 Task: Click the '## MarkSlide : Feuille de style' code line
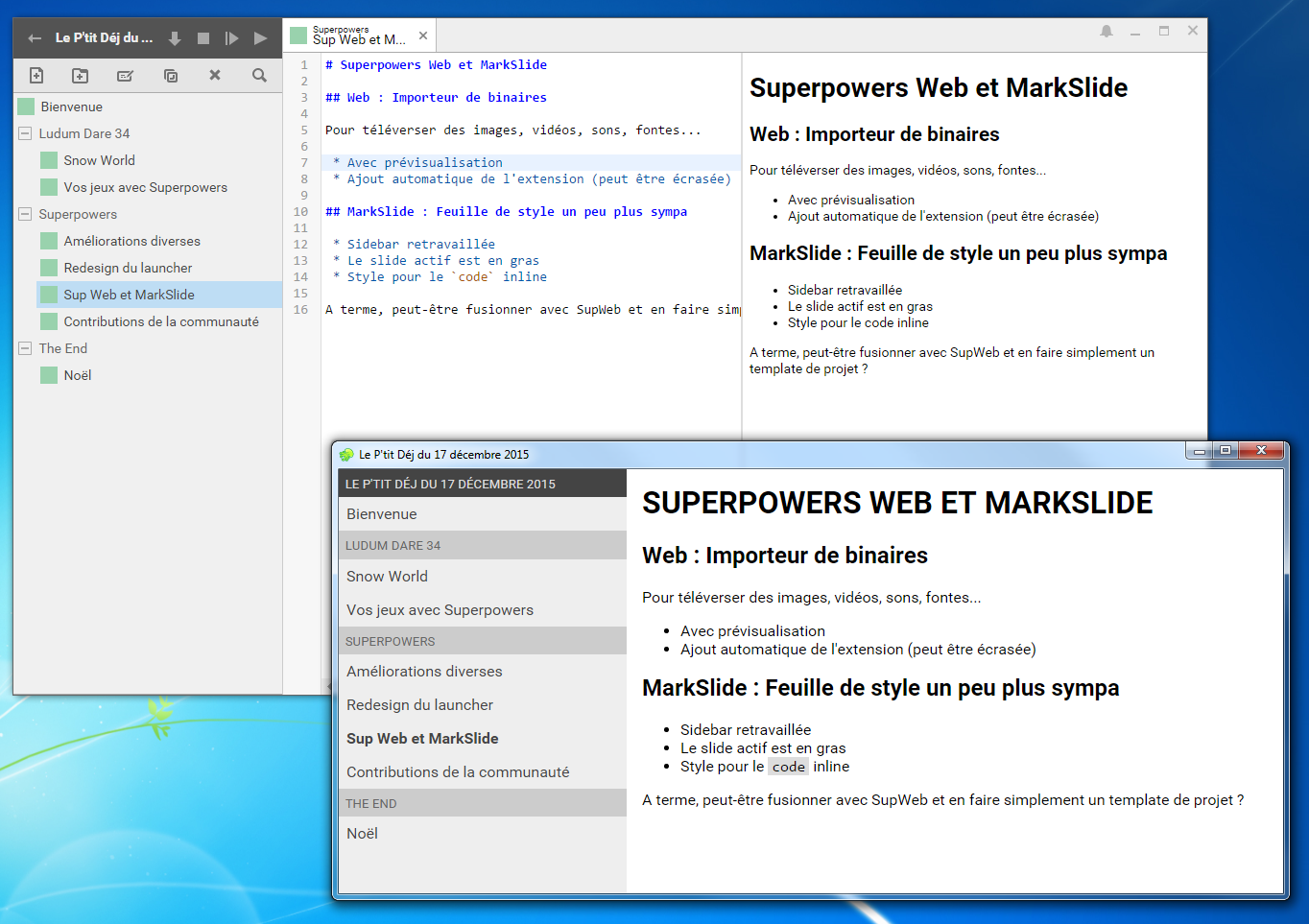506,211
